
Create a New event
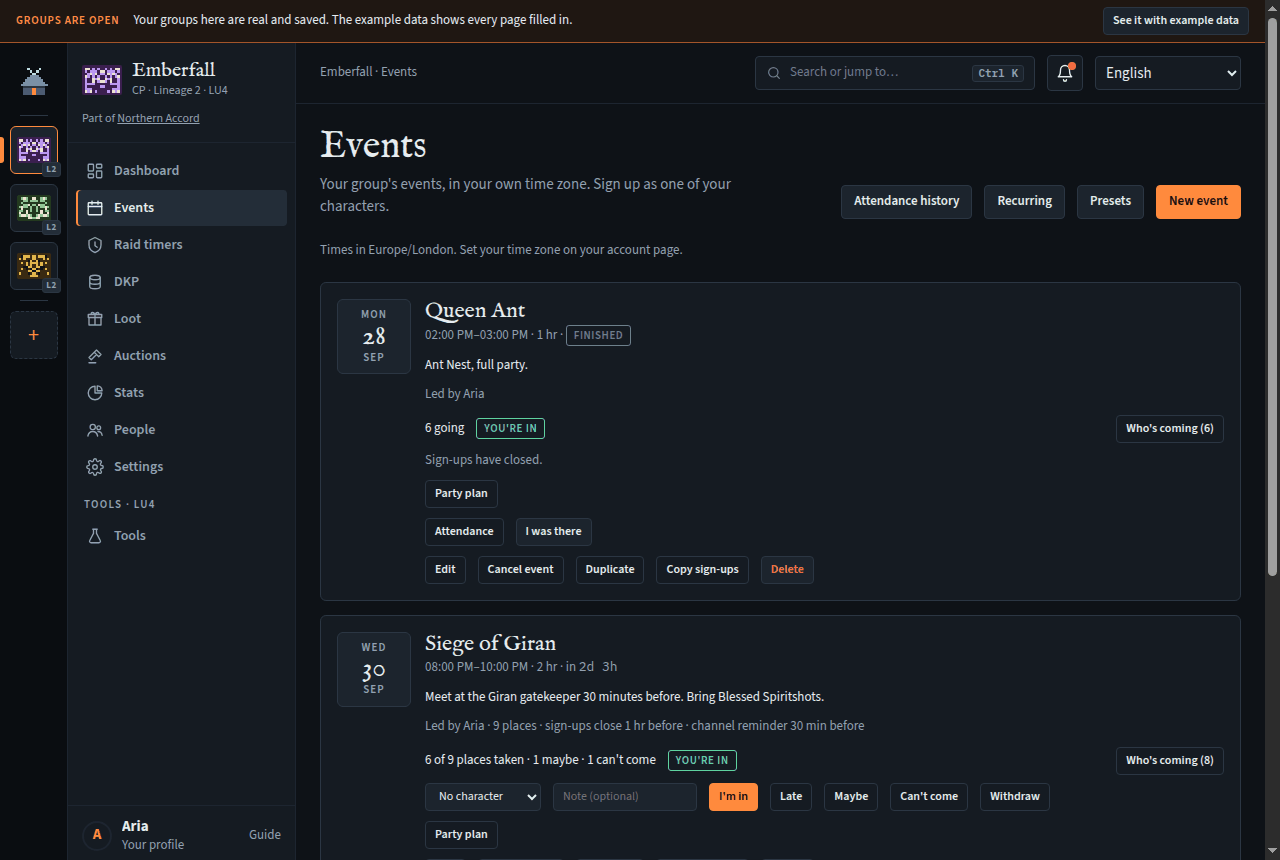click(x=1198, y=201)
